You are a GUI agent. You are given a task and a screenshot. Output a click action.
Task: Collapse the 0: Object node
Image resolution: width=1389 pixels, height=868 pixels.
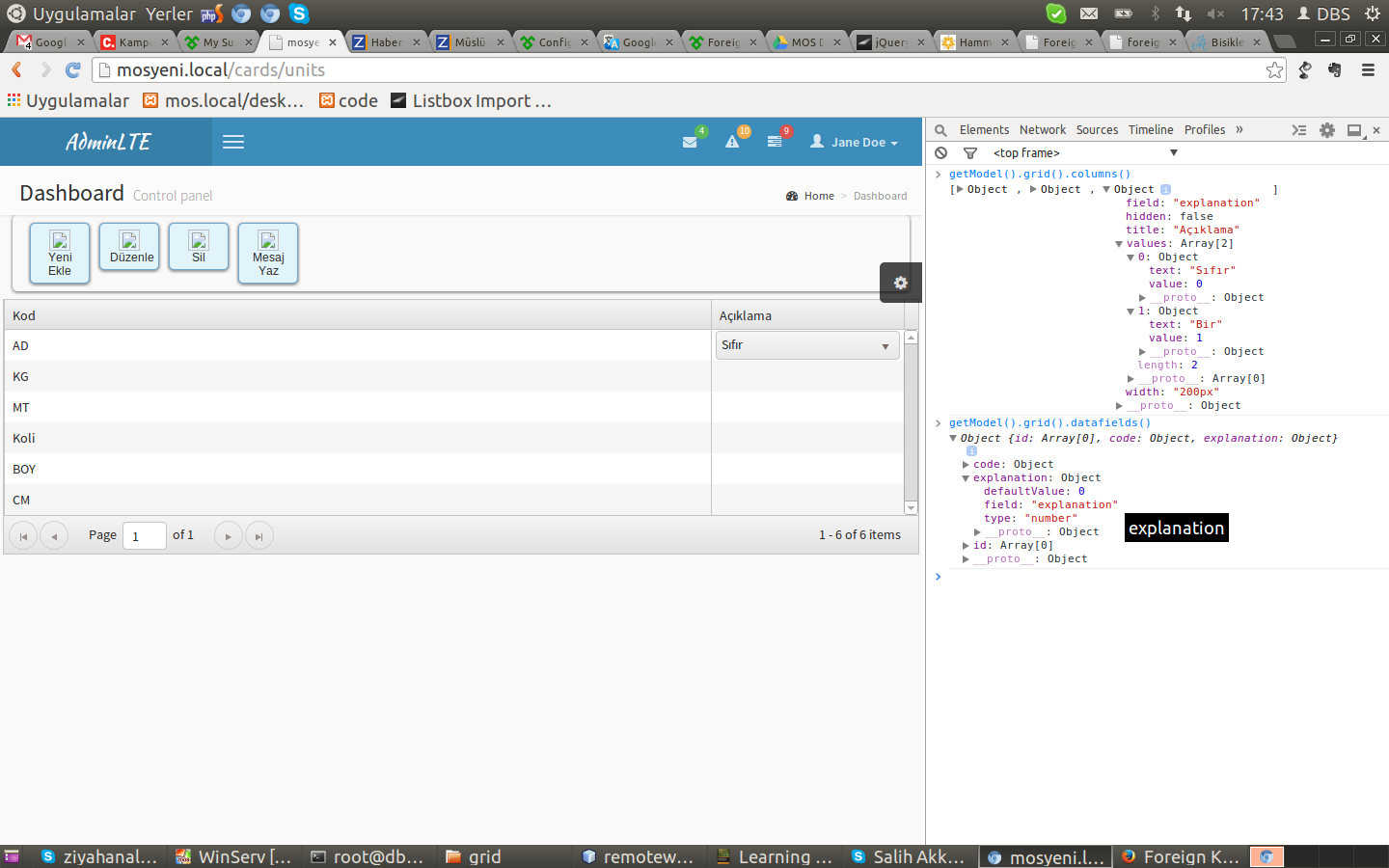(1130, 258)
